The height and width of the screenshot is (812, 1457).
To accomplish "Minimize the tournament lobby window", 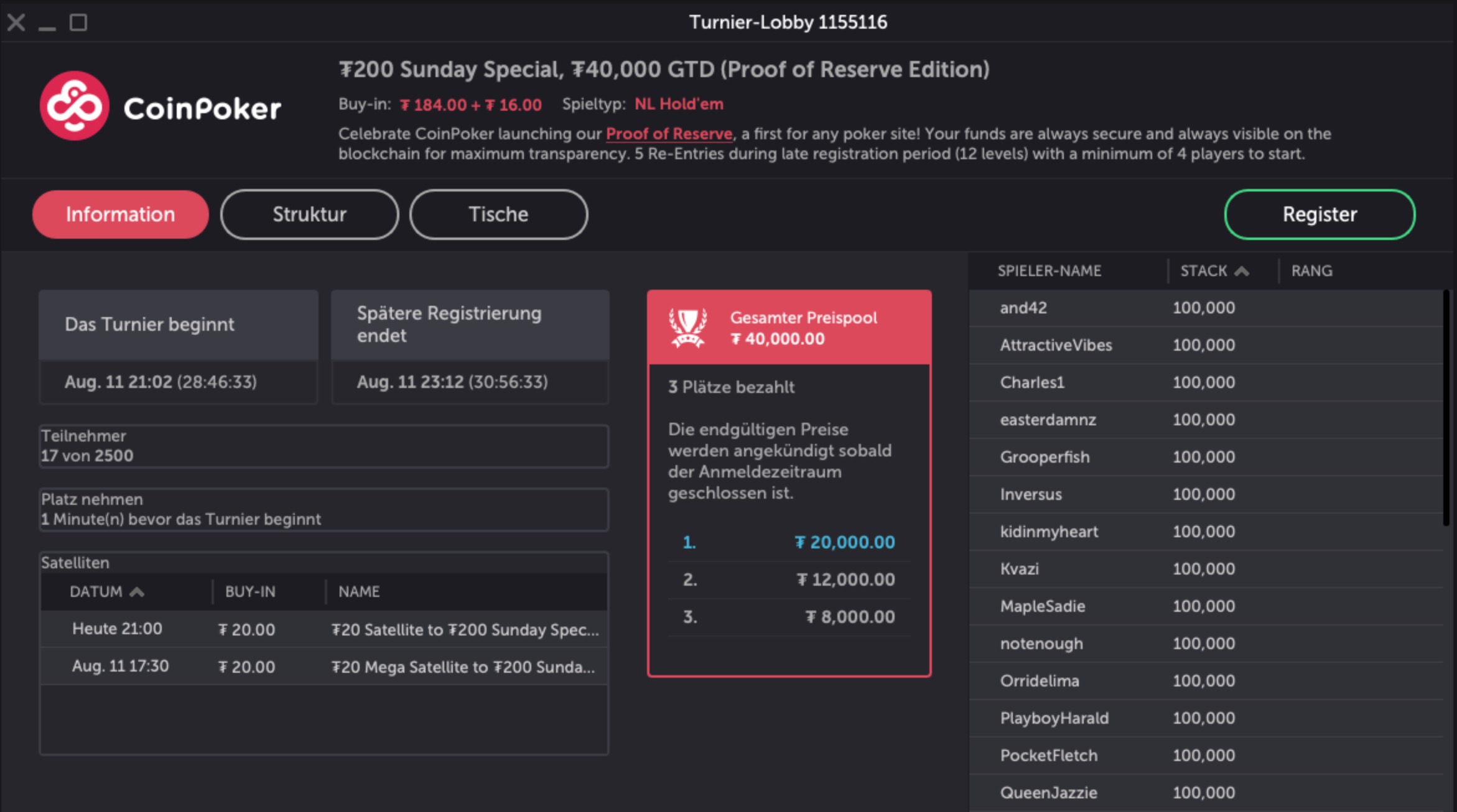I will [x=47, y=25].
